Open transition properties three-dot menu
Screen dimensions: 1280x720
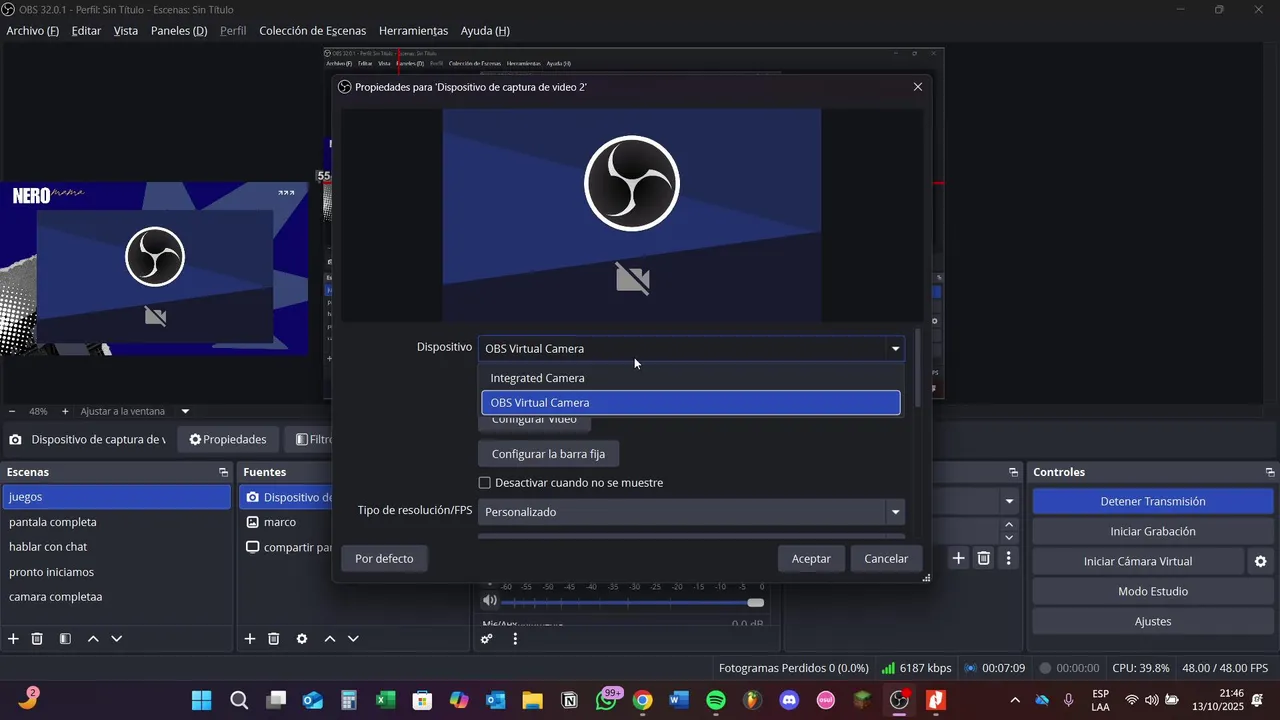1009,558
